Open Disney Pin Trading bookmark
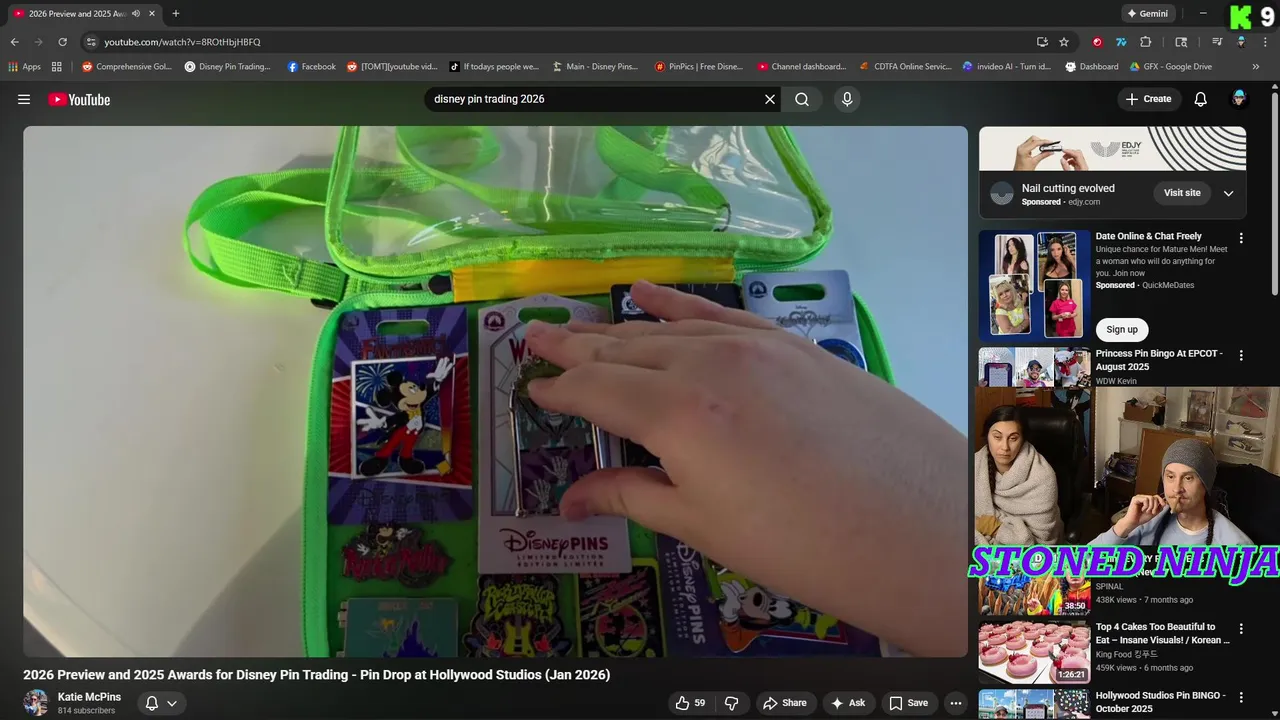The image size is (1280, 720). (228, 67)
